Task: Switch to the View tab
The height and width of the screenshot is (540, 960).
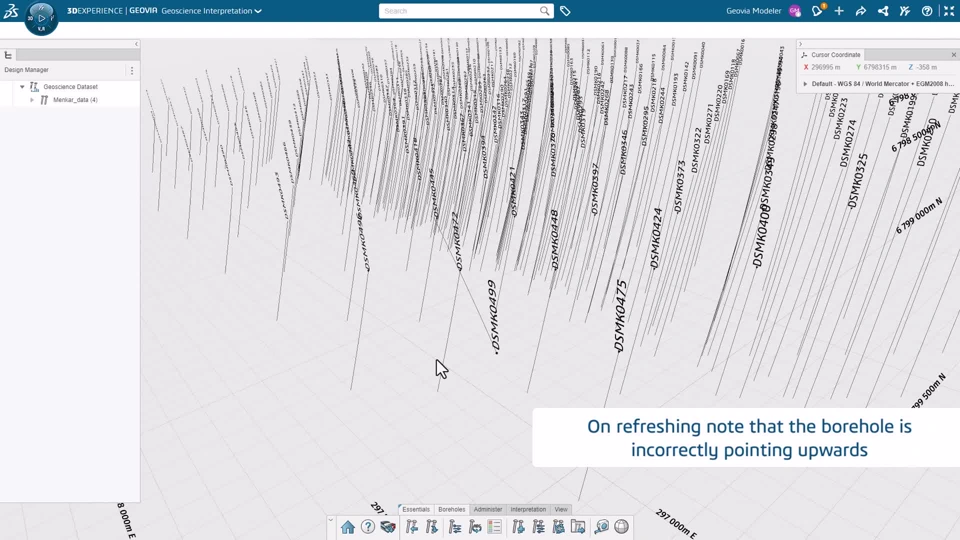Action: (x=561, y=509)
